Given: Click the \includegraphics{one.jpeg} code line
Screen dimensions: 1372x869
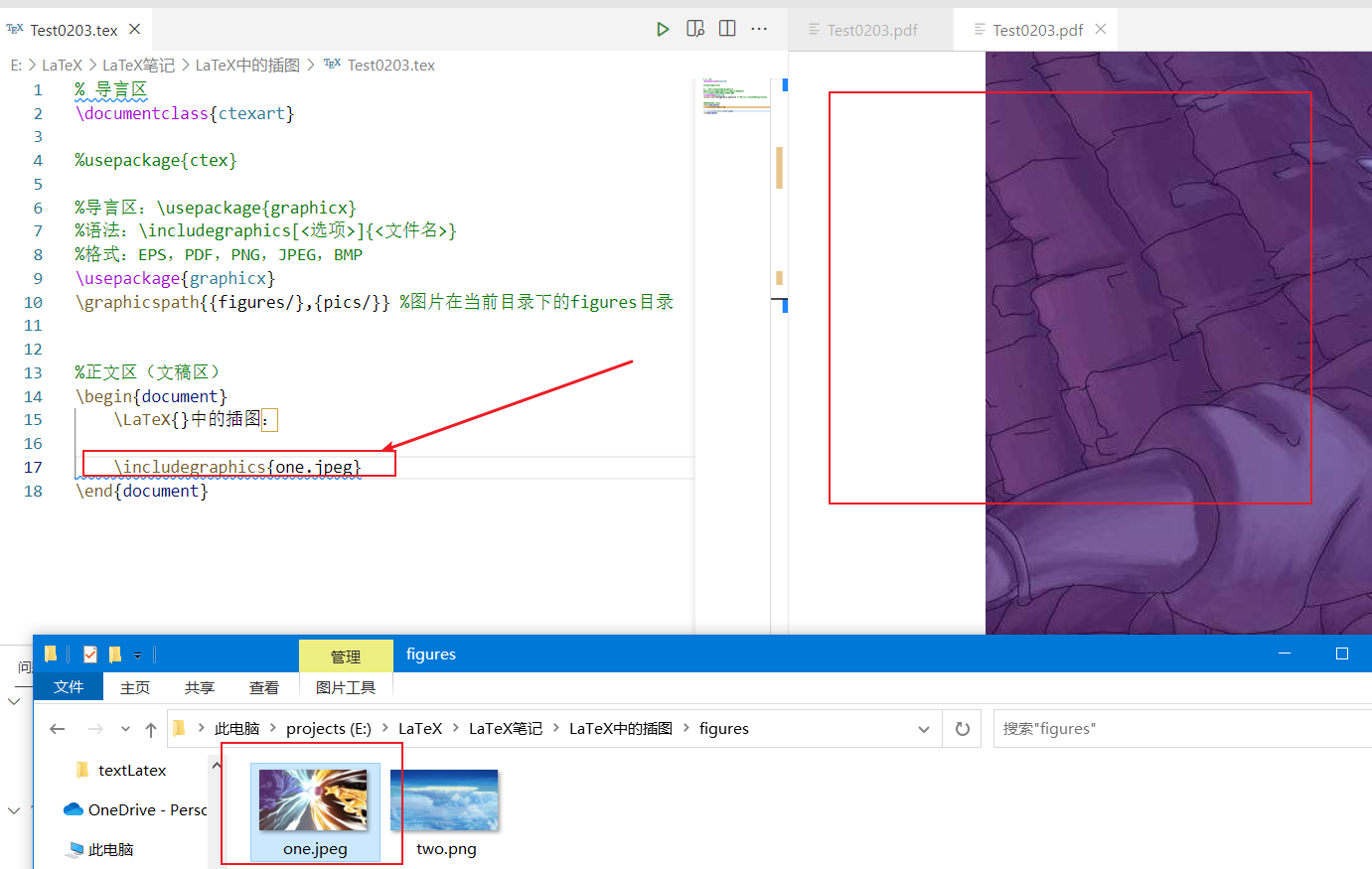Looking at the screenshot, I should (237, 467).
